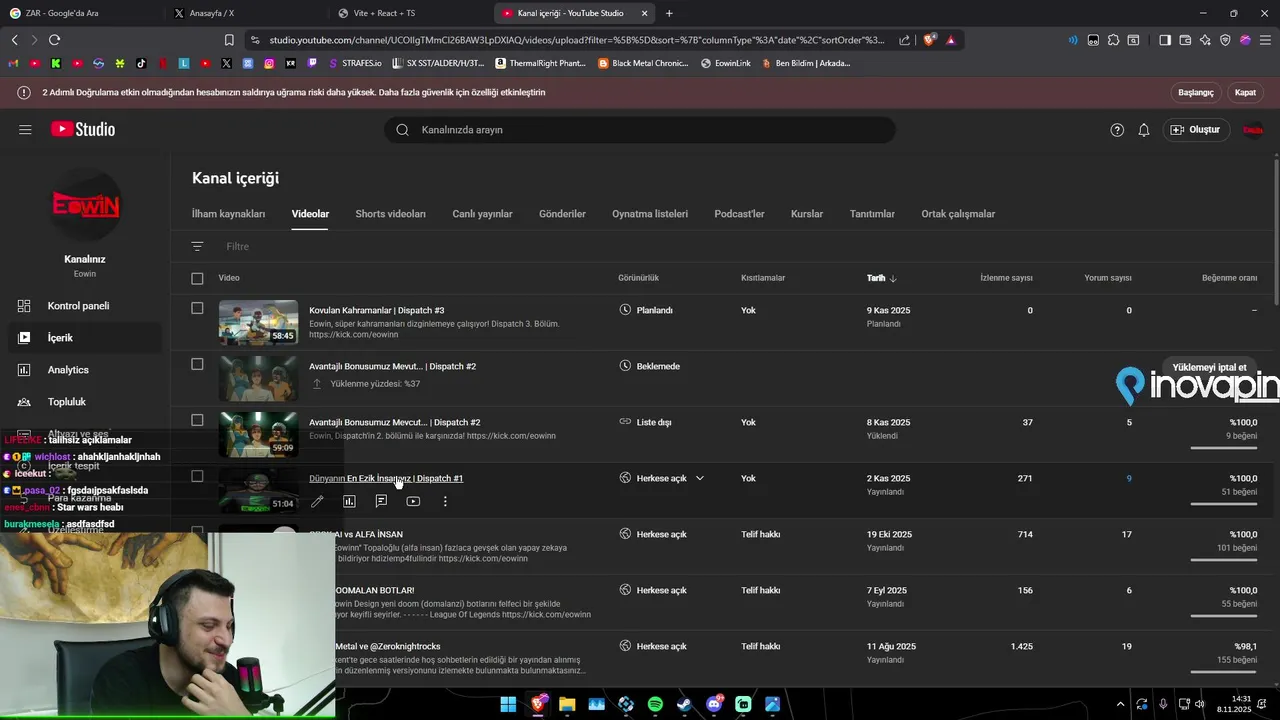Open the help question mark icon
The height and width of the screenshot is (720, 1280).
point(1117,130)
